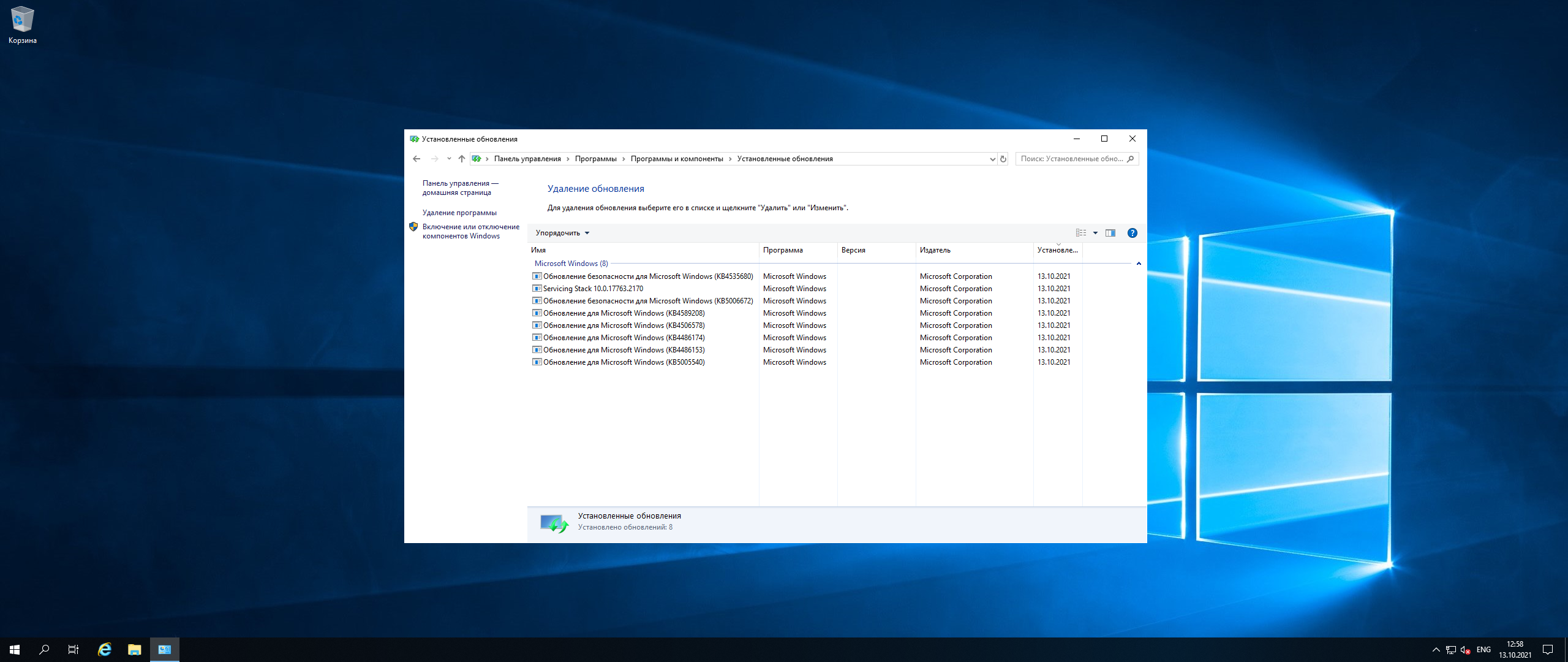Sort by the 'Имя' column header
Viewport: 1568px width, 662px height.
(x=643, y=250)
